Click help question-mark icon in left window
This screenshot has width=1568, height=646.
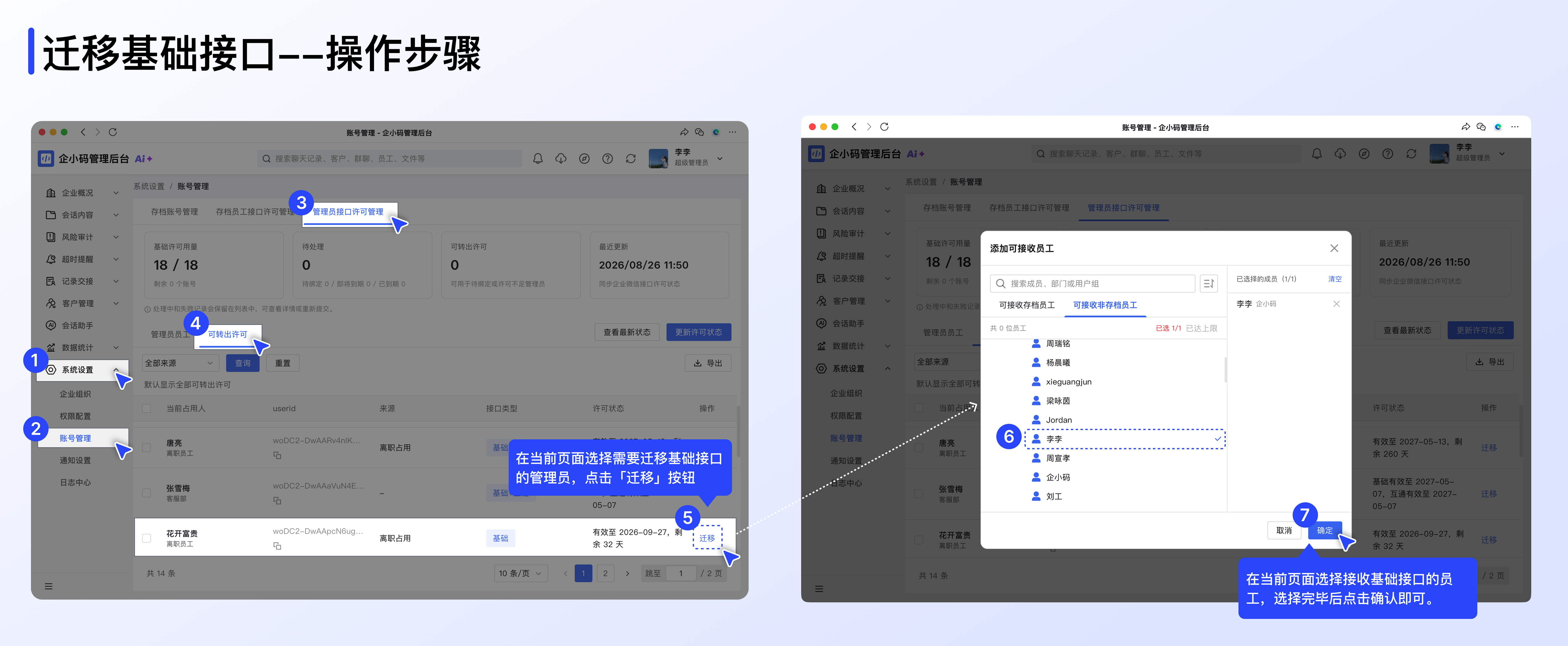click(x=607, y=159)
